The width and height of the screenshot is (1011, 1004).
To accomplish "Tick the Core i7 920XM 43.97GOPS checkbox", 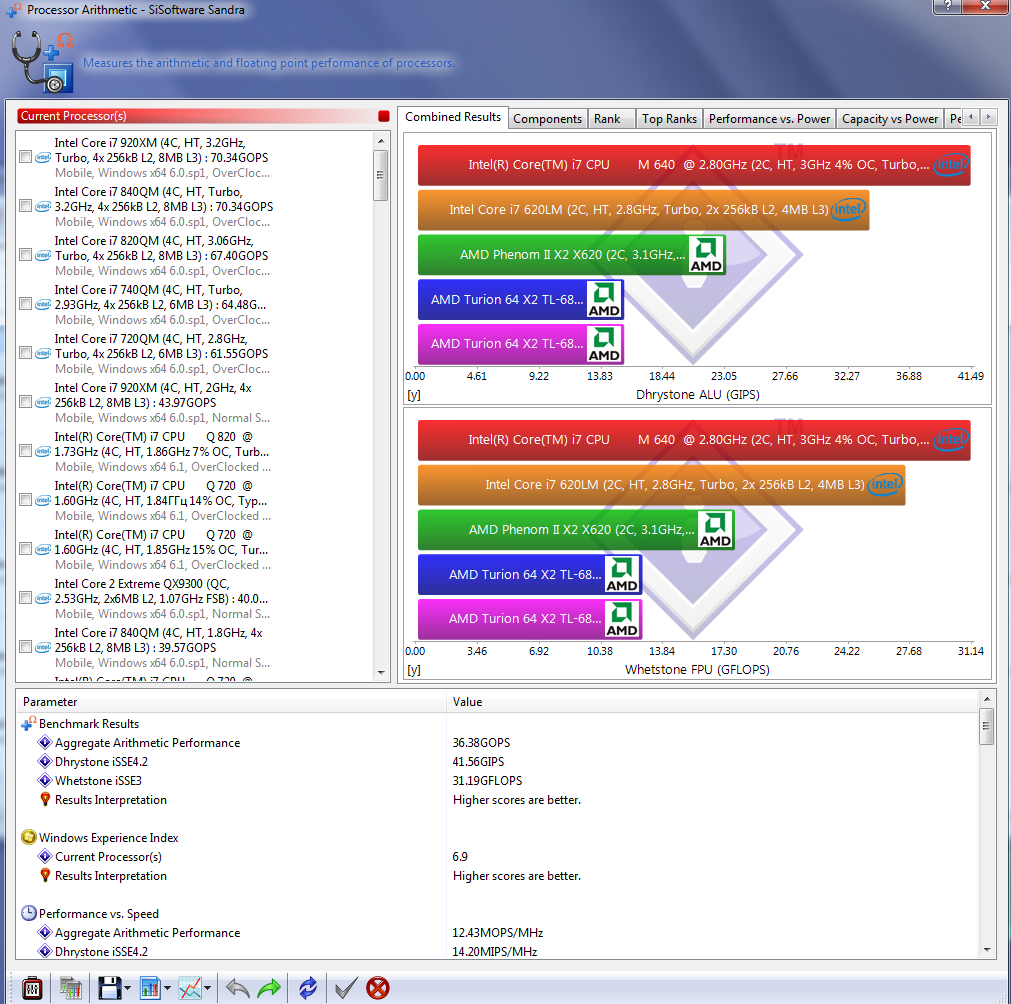I will [x=25, y=402].
